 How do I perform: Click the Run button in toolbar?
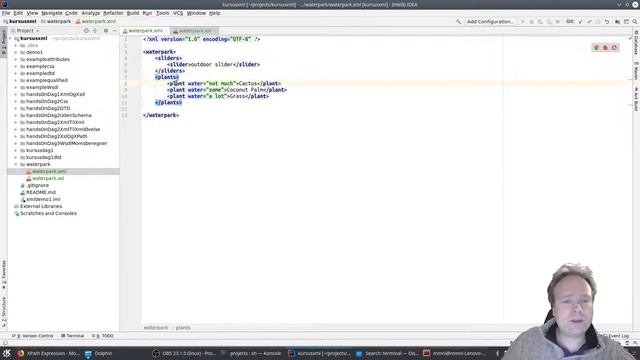[x=522, y=21]
